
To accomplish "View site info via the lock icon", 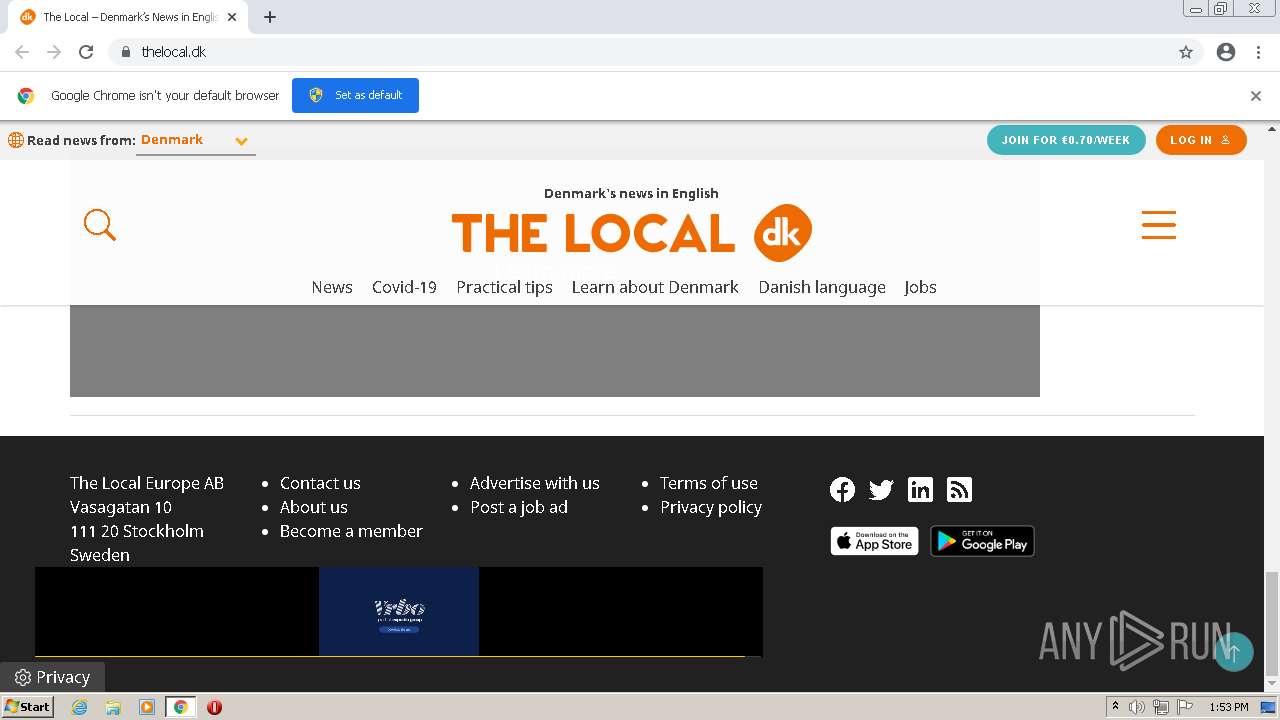I will 125,52.
